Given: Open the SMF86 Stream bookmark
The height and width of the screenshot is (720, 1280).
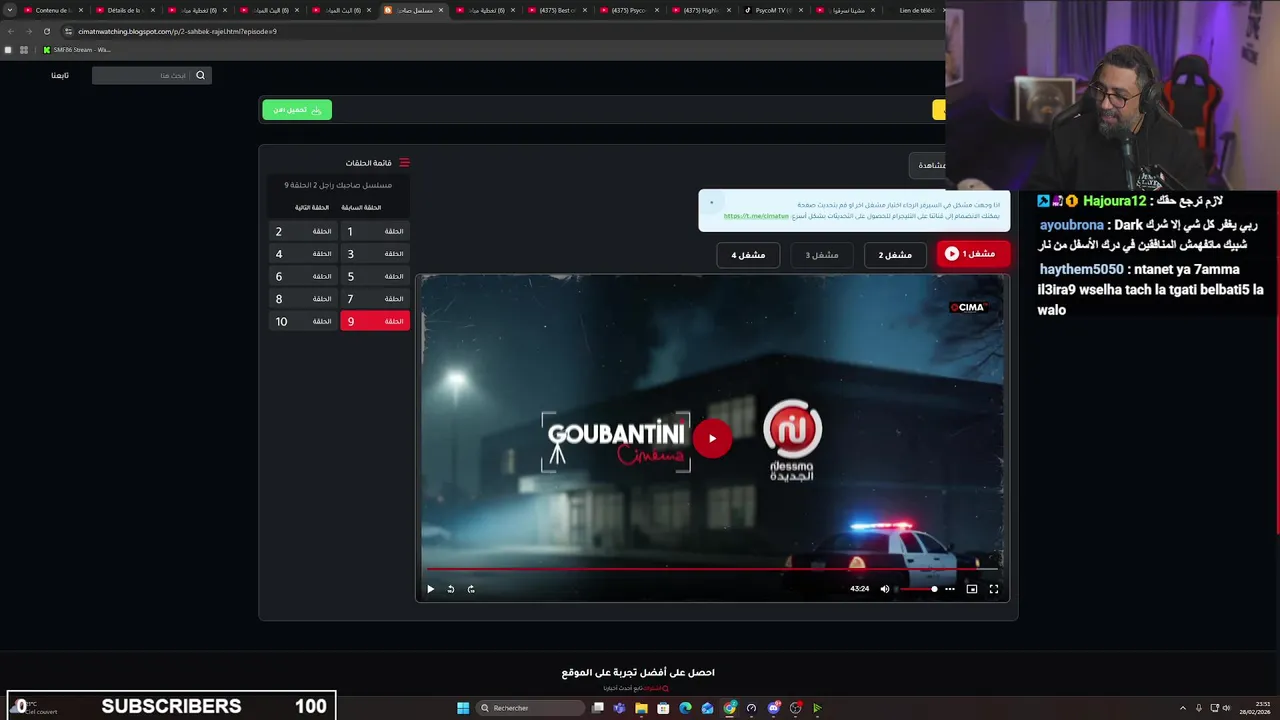Looking at the screenshot, I should coord(76,50).
